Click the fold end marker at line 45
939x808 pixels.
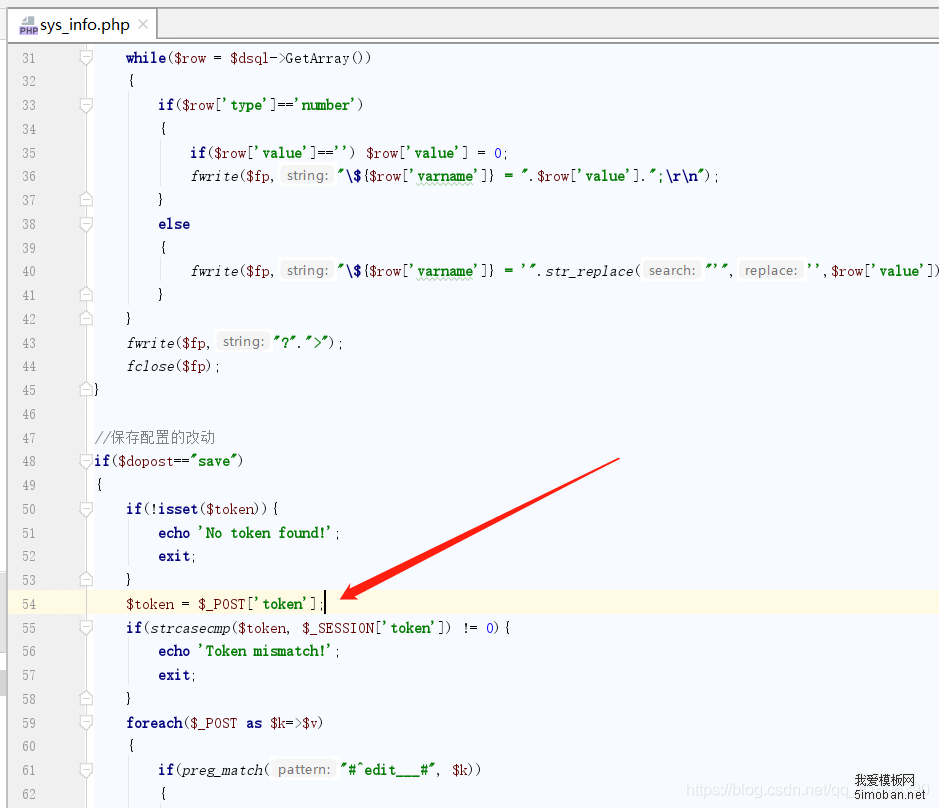[87, 390]
